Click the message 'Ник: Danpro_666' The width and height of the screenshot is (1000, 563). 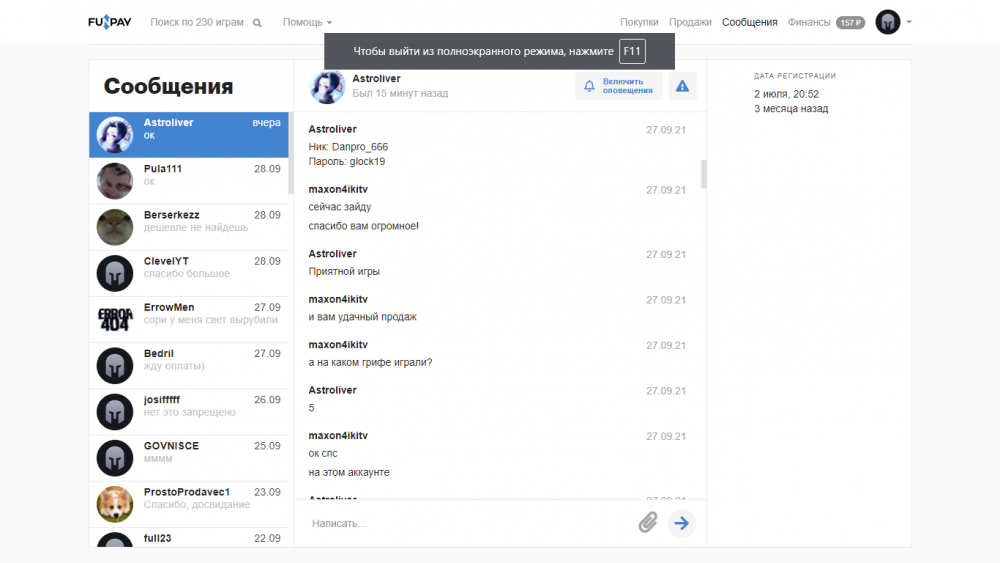[348, 147]
